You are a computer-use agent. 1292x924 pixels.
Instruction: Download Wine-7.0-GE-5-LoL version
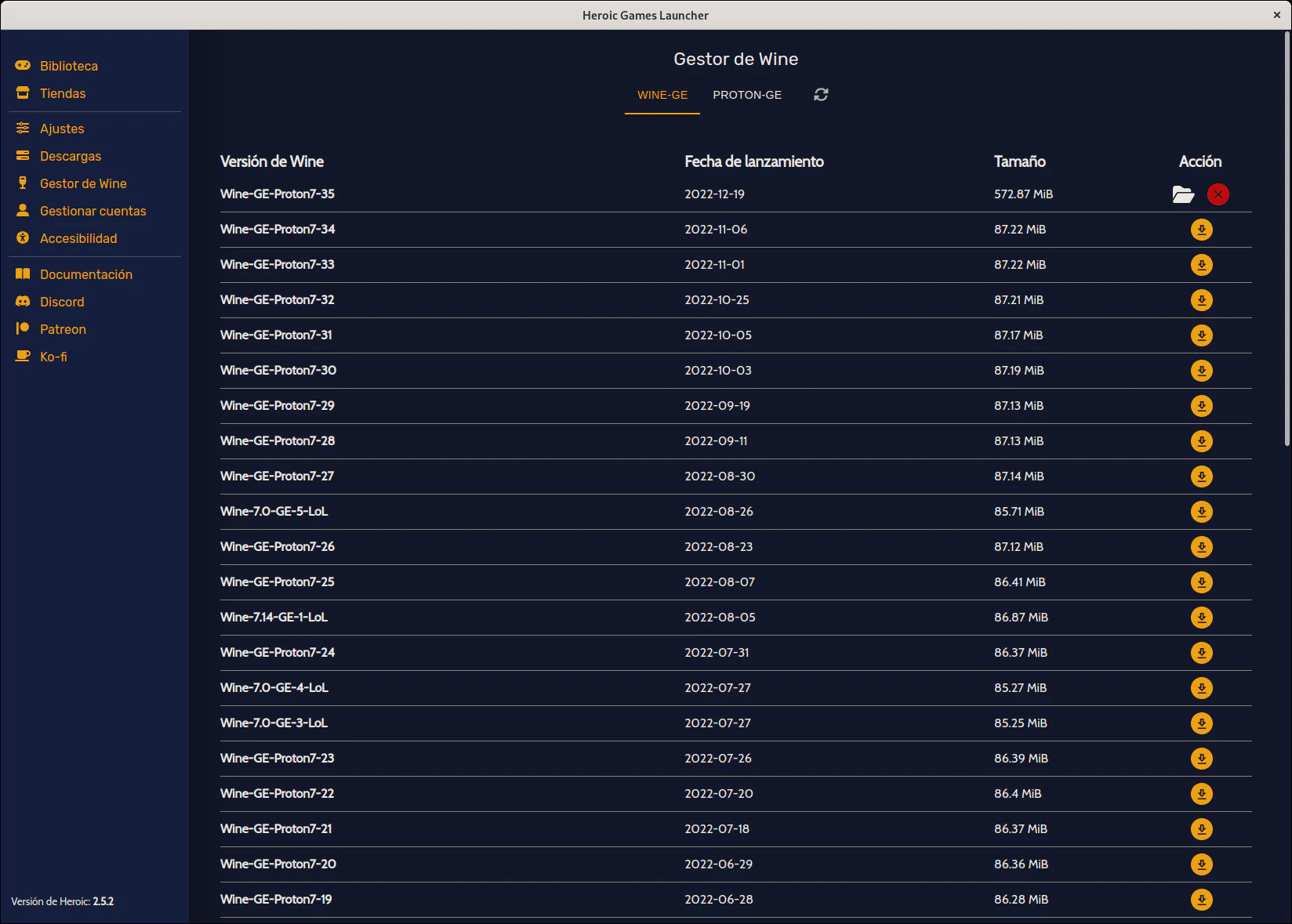(x=1201, y=512)
